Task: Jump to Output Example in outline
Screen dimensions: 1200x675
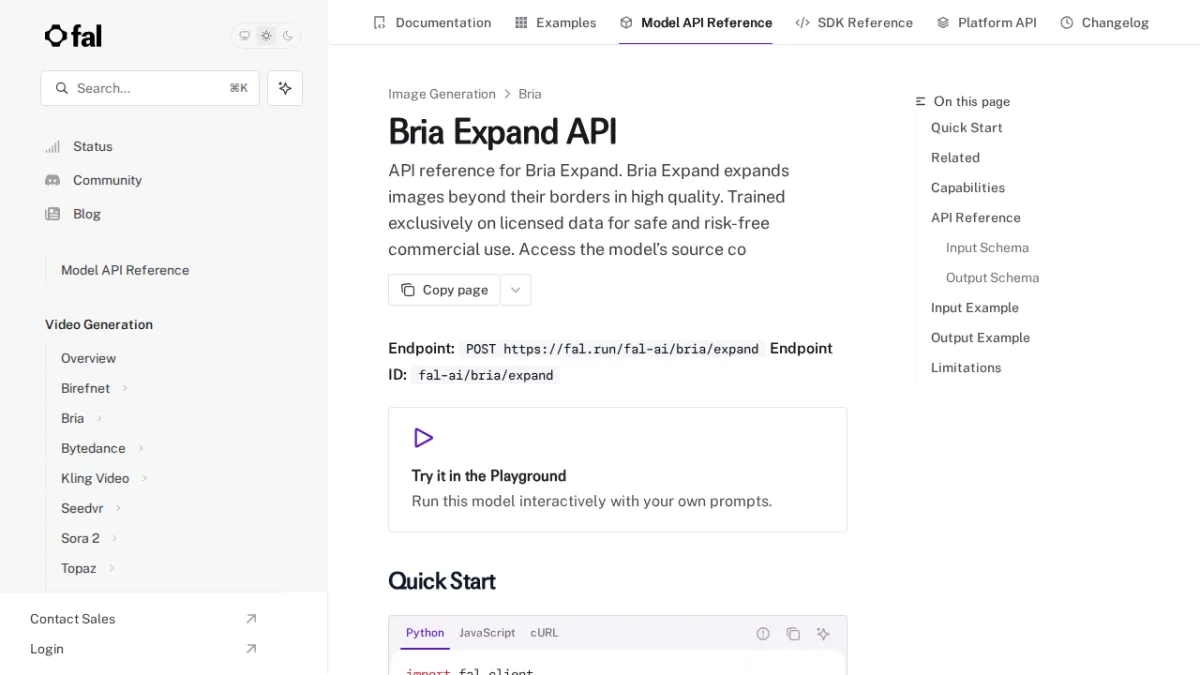Action: 980,338
